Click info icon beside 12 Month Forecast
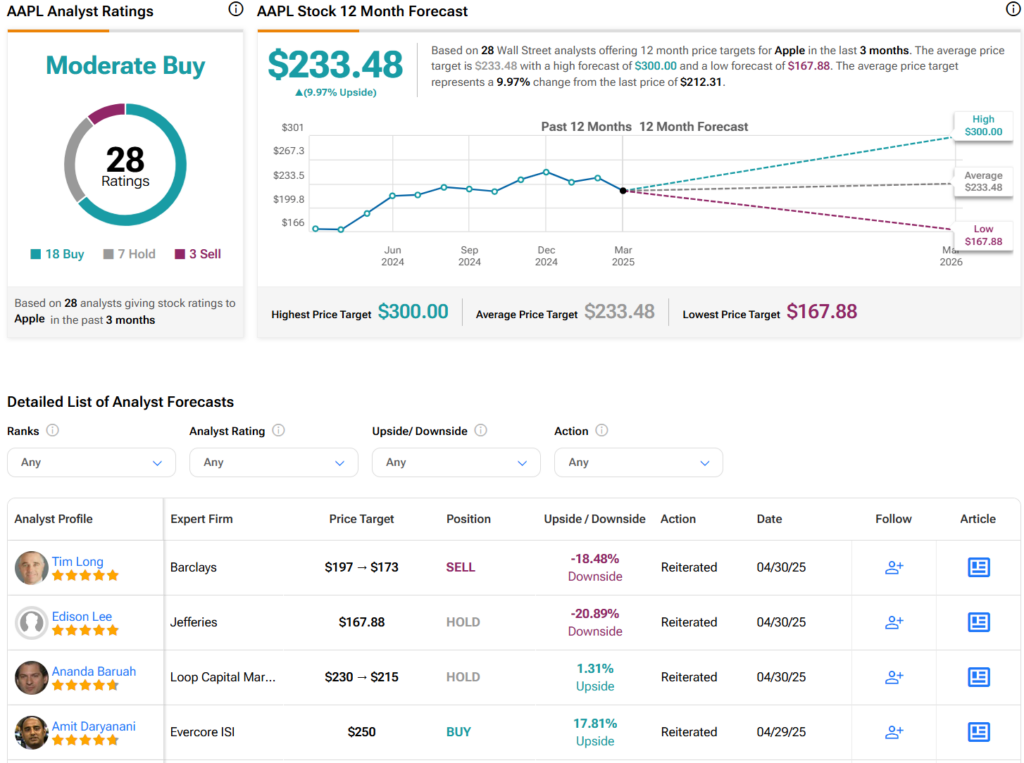The height and width of the screenshot is (763, 1024). (1013, 9)
